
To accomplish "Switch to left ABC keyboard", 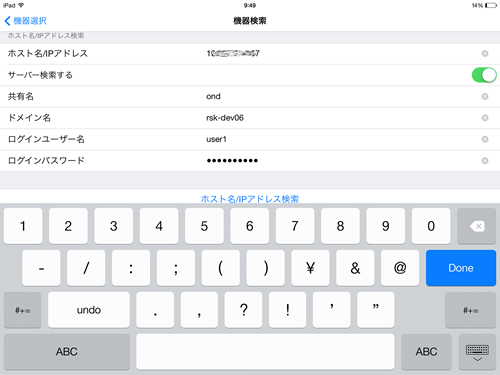I will tap(67, 352).
